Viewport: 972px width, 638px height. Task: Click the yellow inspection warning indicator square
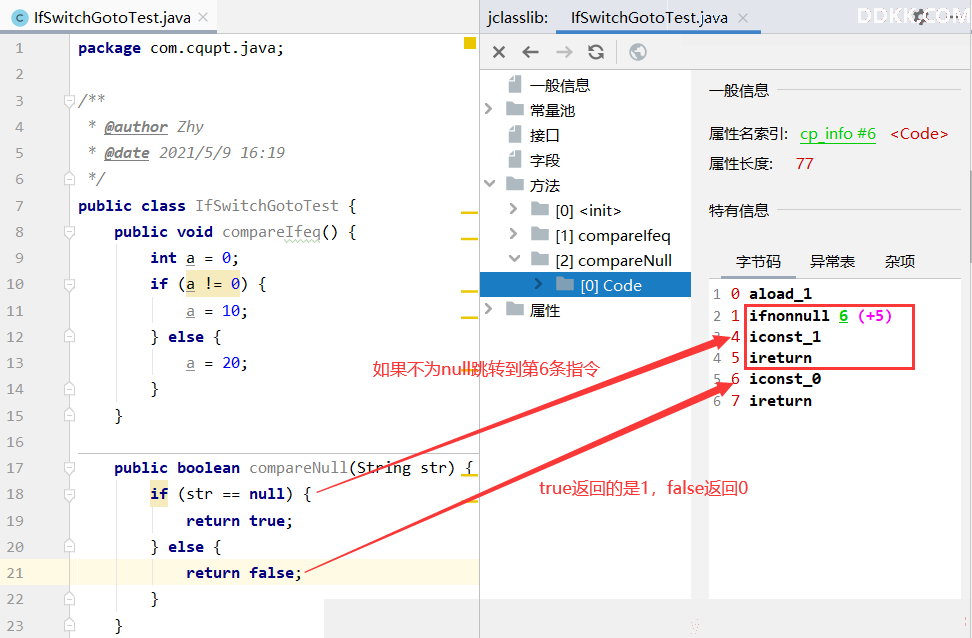pyautogui.click(x=470, y=43)
